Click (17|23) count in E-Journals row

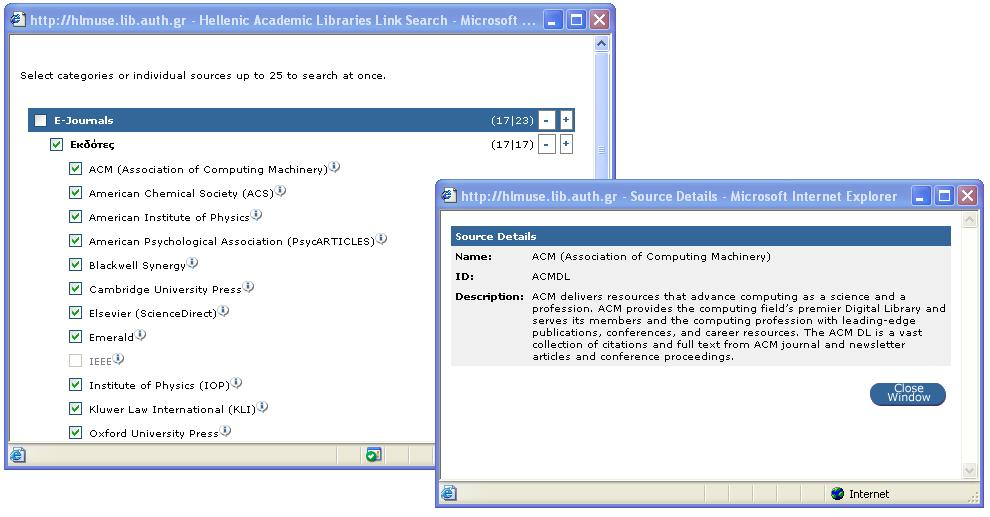tap(512, 120)
